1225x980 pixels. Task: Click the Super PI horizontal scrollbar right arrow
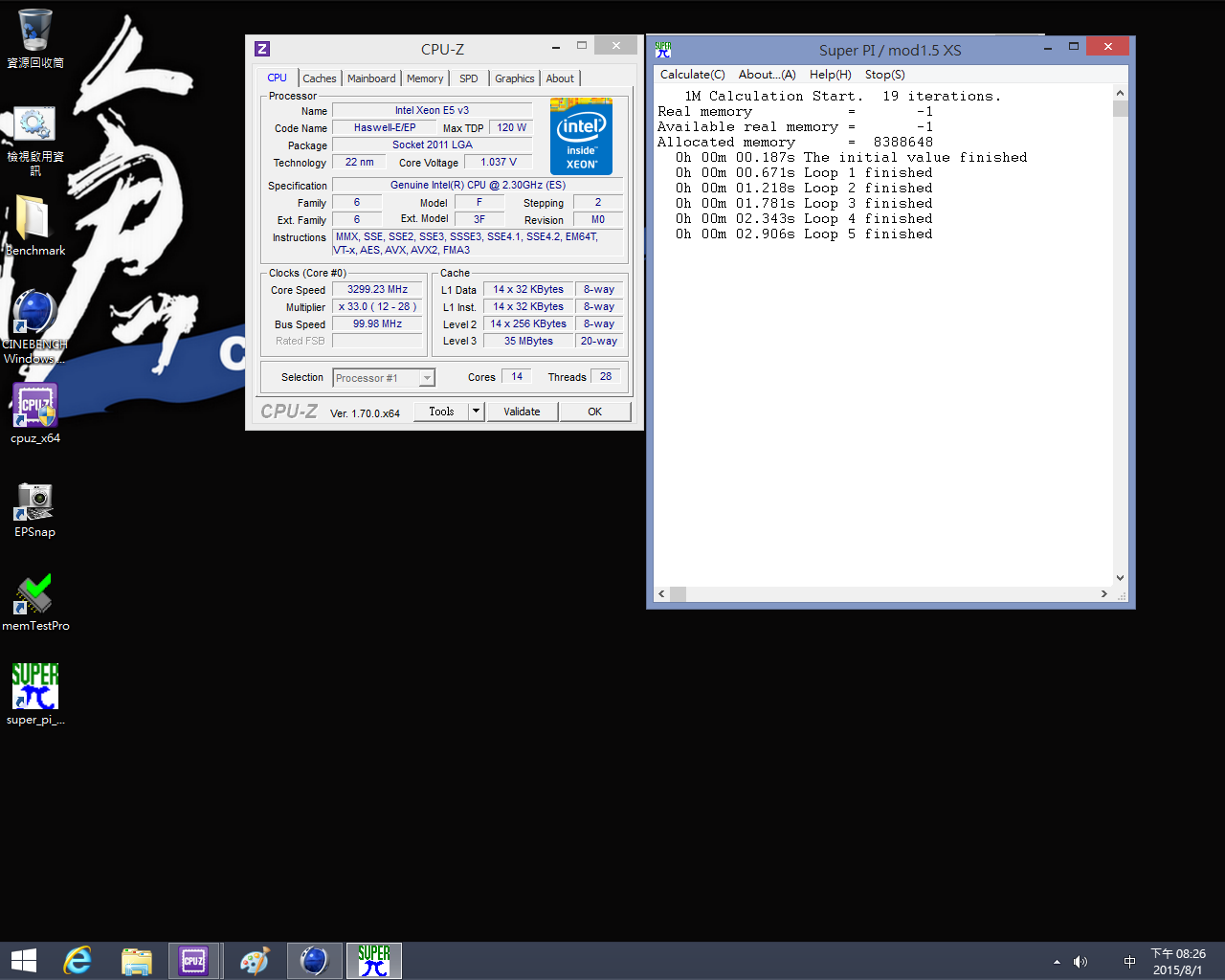coord(1104,594)
